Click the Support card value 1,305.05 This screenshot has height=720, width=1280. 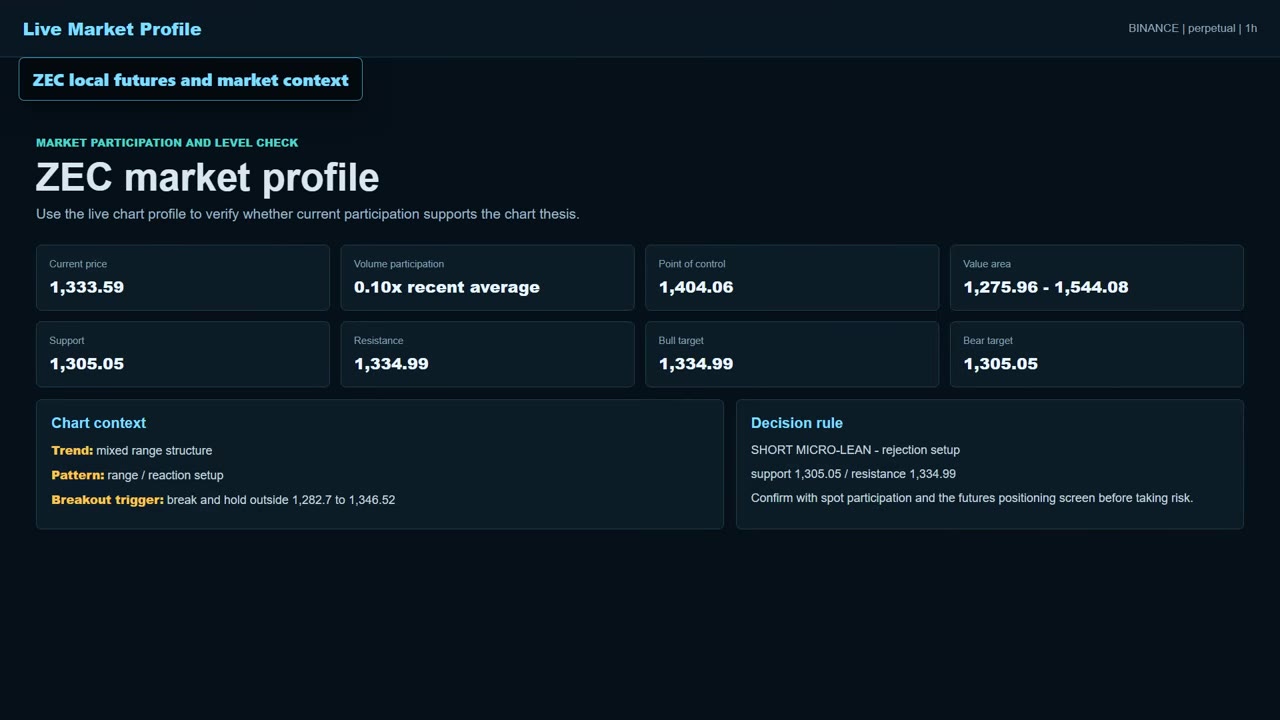click(x=87, y=364)
